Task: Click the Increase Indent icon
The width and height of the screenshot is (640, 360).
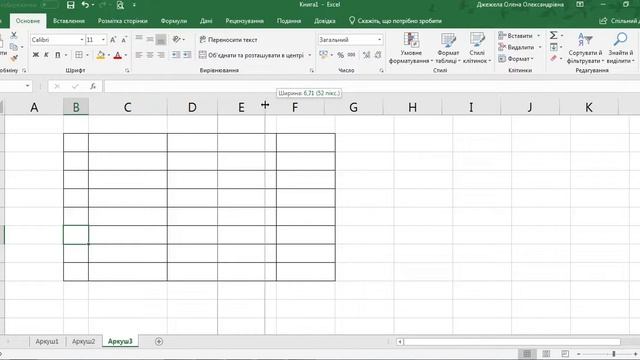Action: [x=187, y=55]
